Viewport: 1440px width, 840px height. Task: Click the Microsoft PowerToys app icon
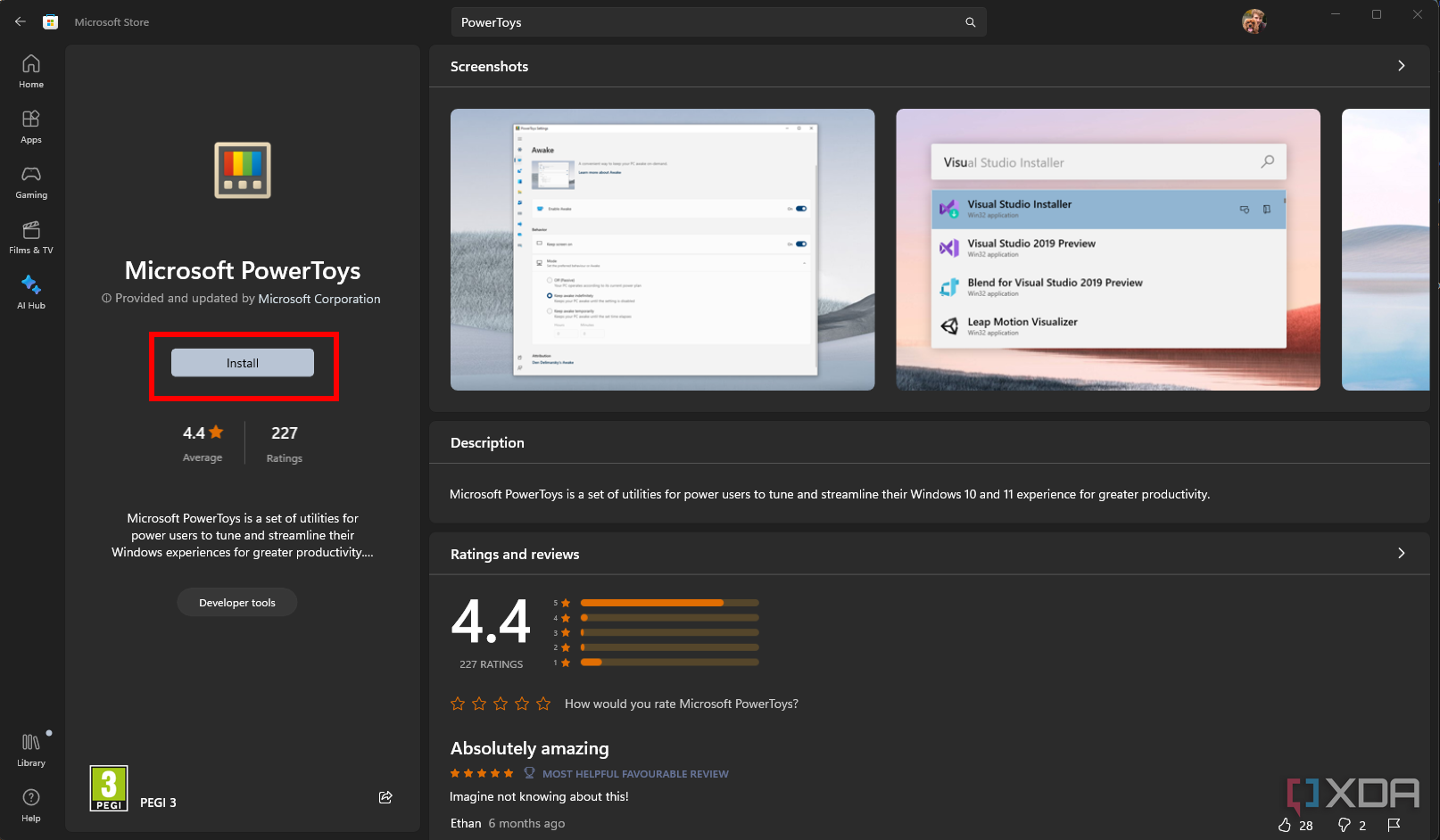tap(243, 170)
